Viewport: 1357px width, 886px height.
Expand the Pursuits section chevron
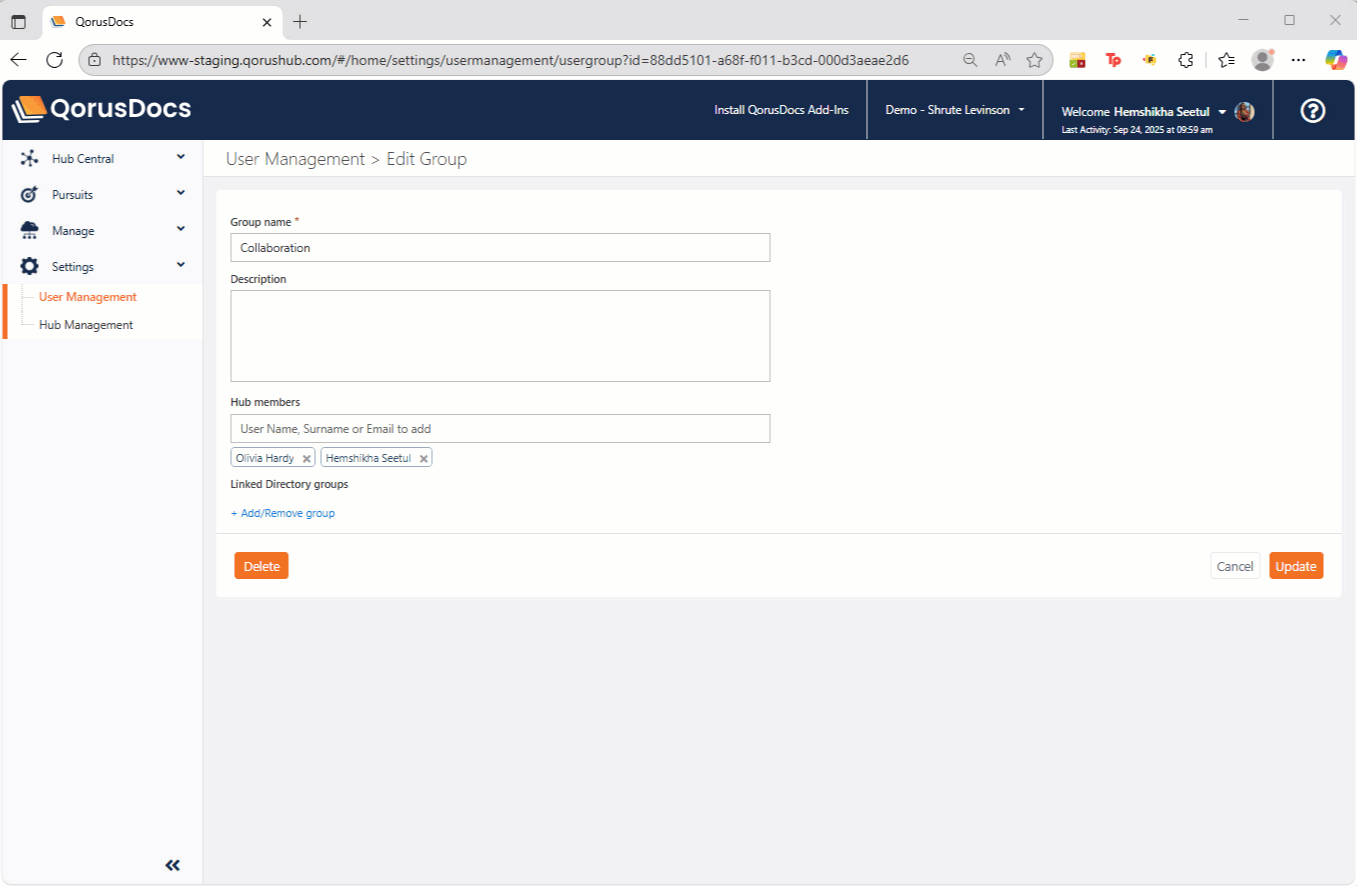click(x=181, y=194)
